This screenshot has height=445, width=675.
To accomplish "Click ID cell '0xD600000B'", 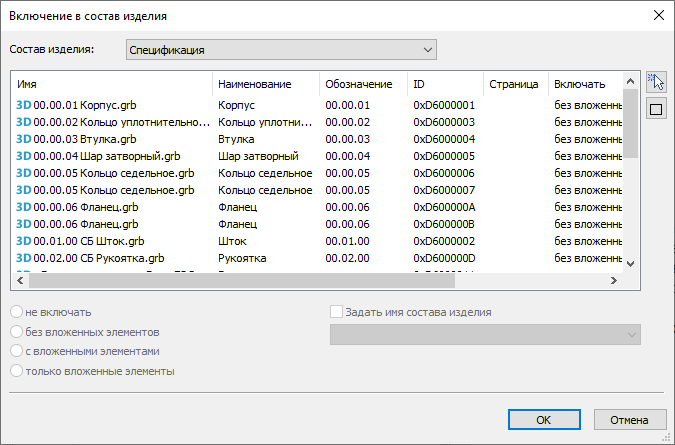I will 444,224.
